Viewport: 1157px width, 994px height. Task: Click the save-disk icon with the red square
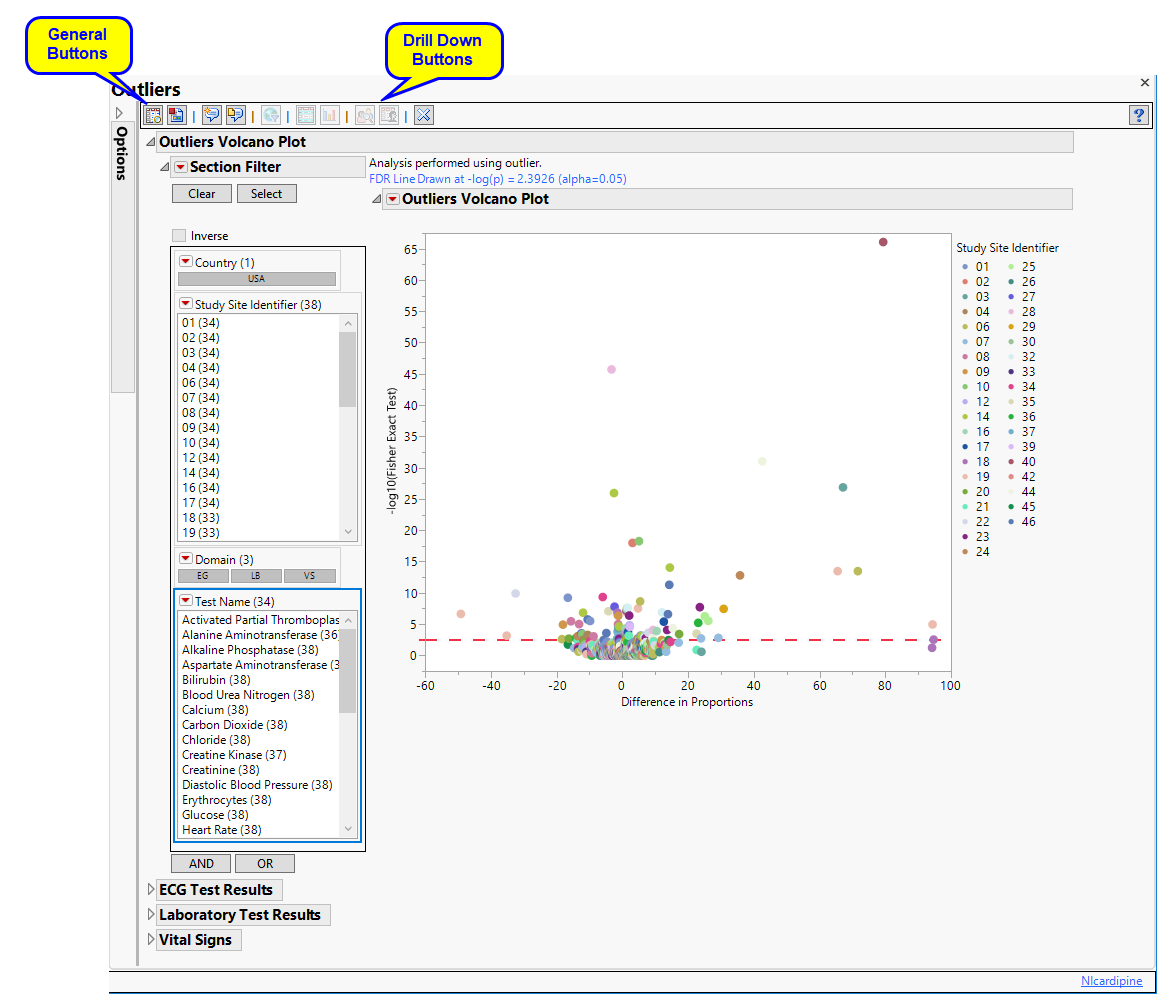click(x=177, y=115)
